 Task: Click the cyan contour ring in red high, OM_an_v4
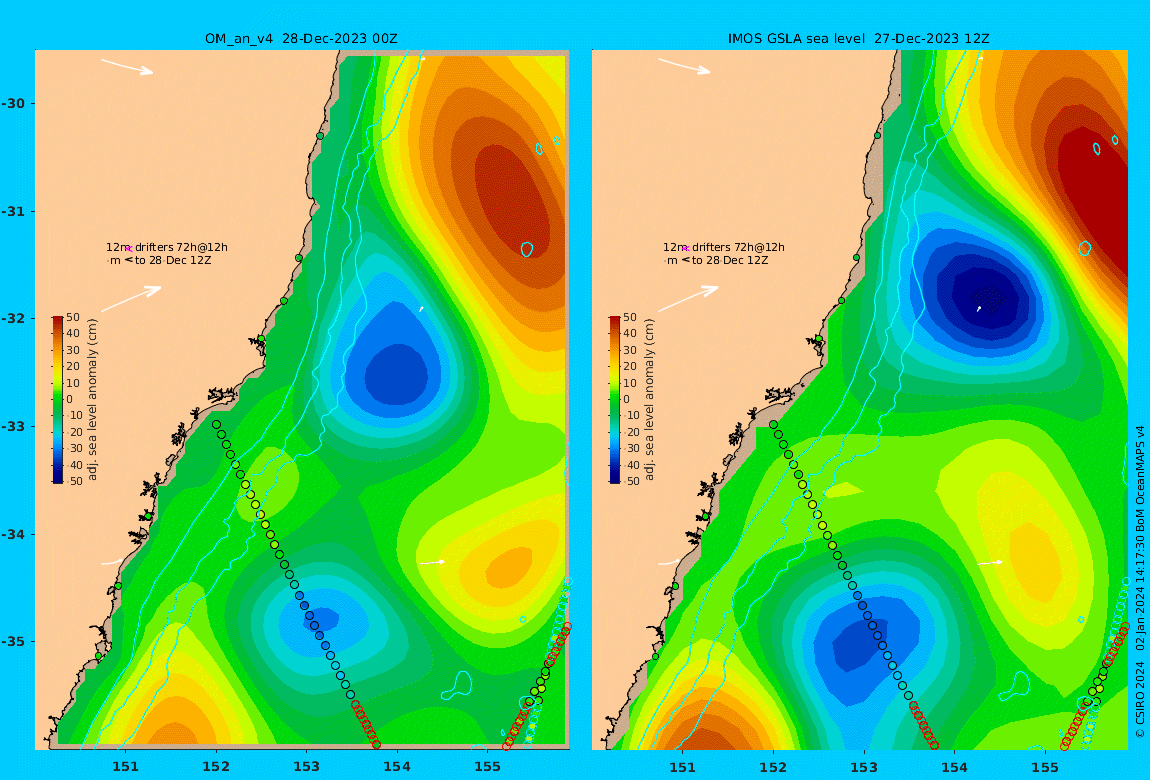527,249
